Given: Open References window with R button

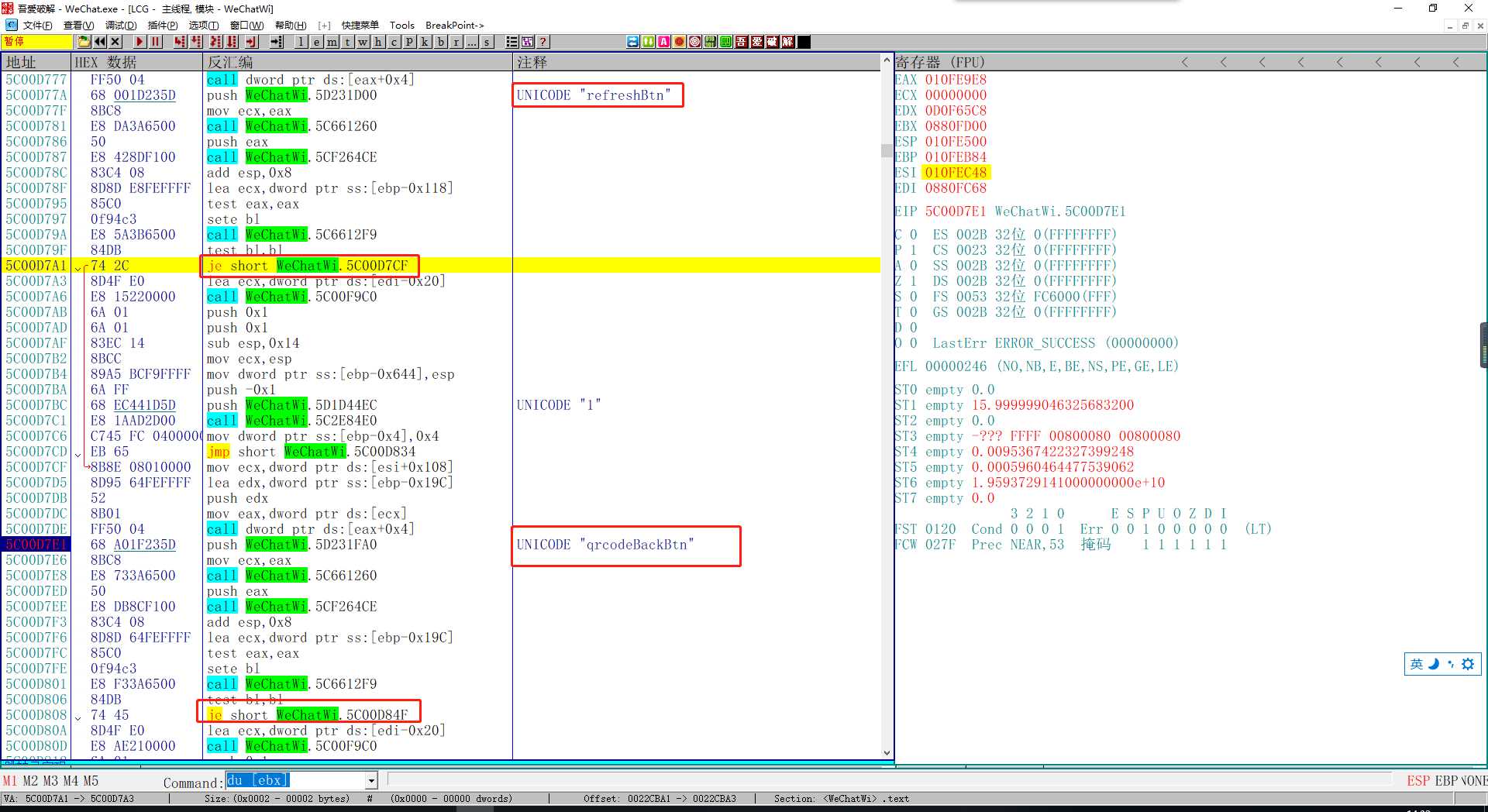Looking at the screenshot, I should click(456, 42).
